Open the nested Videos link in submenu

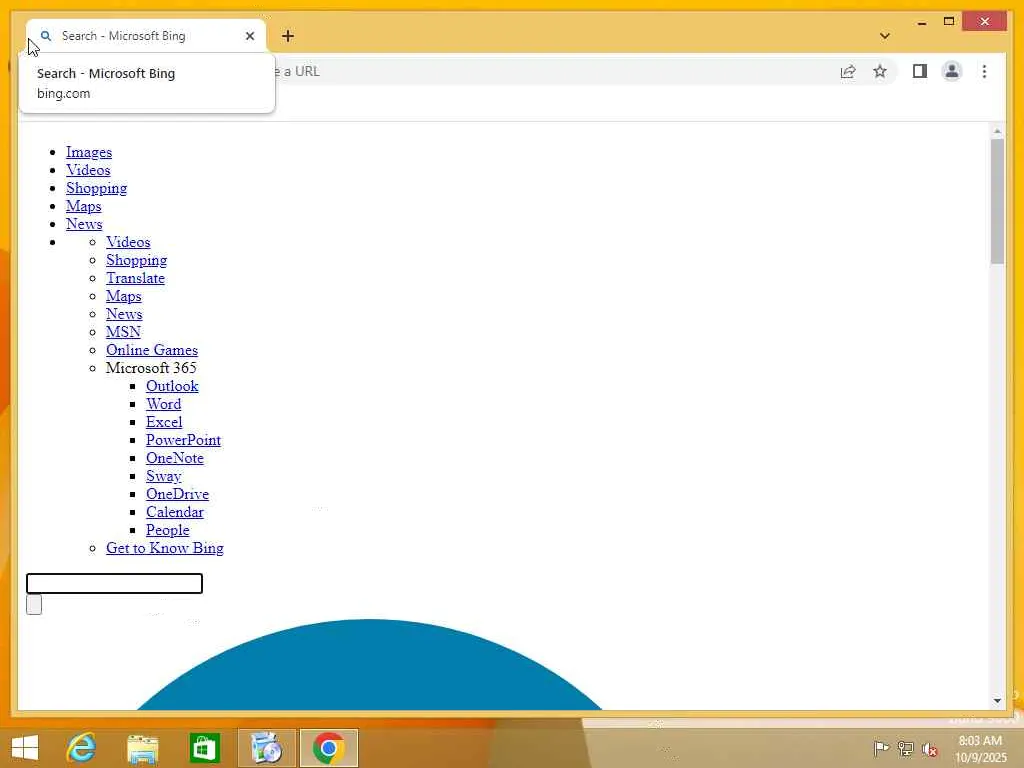(128, 242)
